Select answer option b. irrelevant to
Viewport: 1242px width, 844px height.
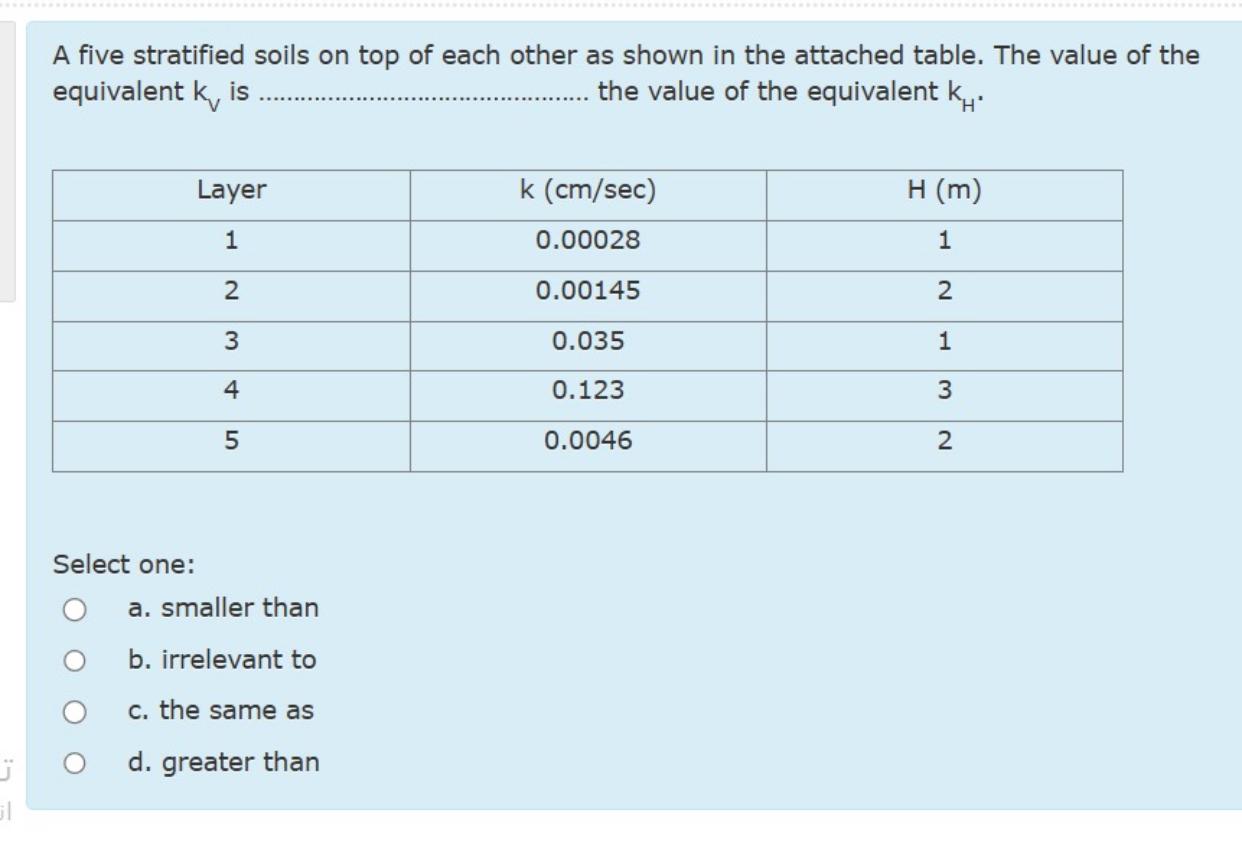point(76,659)
